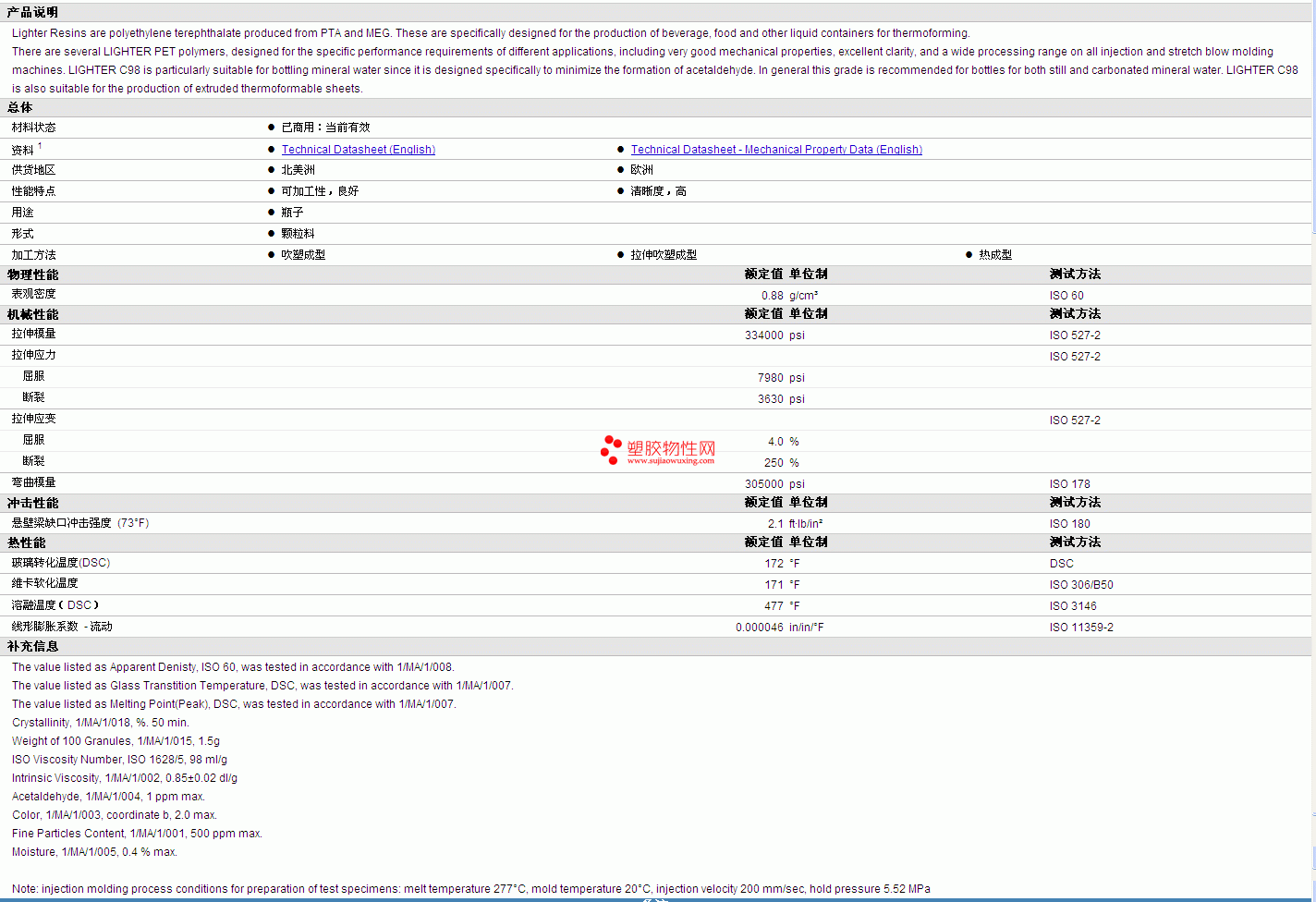Click the 机械性能 section header
The height and width of the screenshot is (902, 1316).
pos(32,314)
